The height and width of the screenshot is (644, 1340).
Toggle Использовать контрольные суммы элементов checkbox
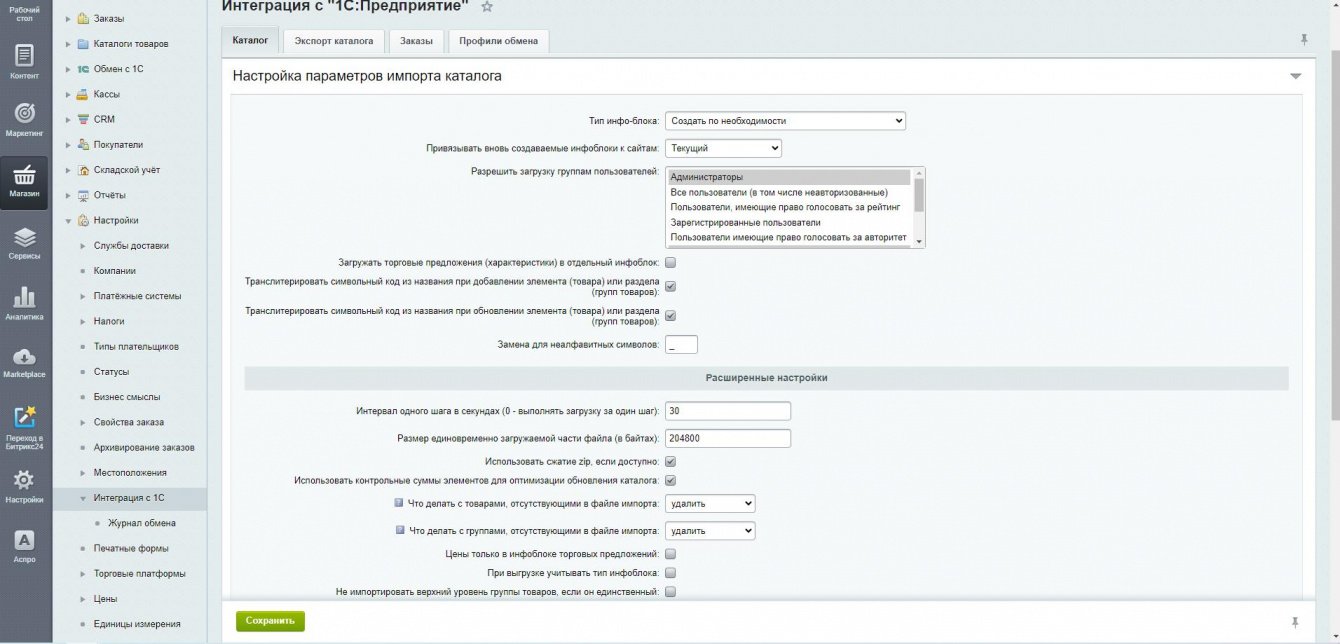(x=671, y=481)
